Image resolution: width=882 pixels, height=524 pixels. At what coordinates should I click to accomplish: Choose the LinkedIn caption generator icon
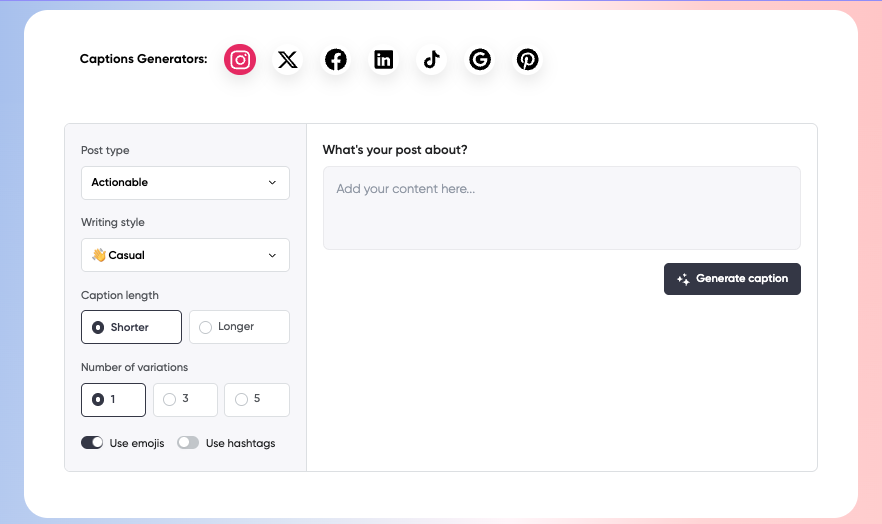click(384, 60)
